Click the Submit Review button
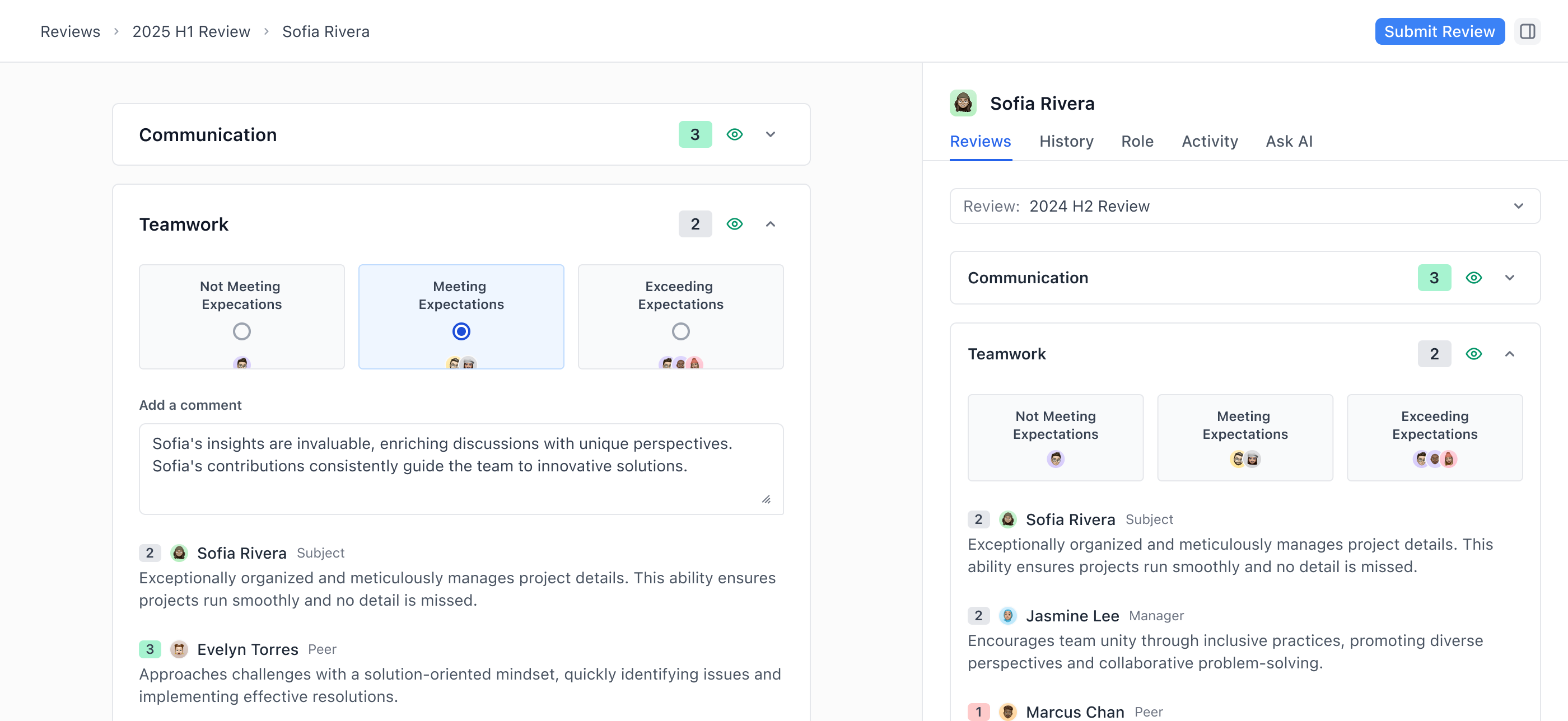The height and width of the screenshot is (721, 1568). click(1440, 31)
